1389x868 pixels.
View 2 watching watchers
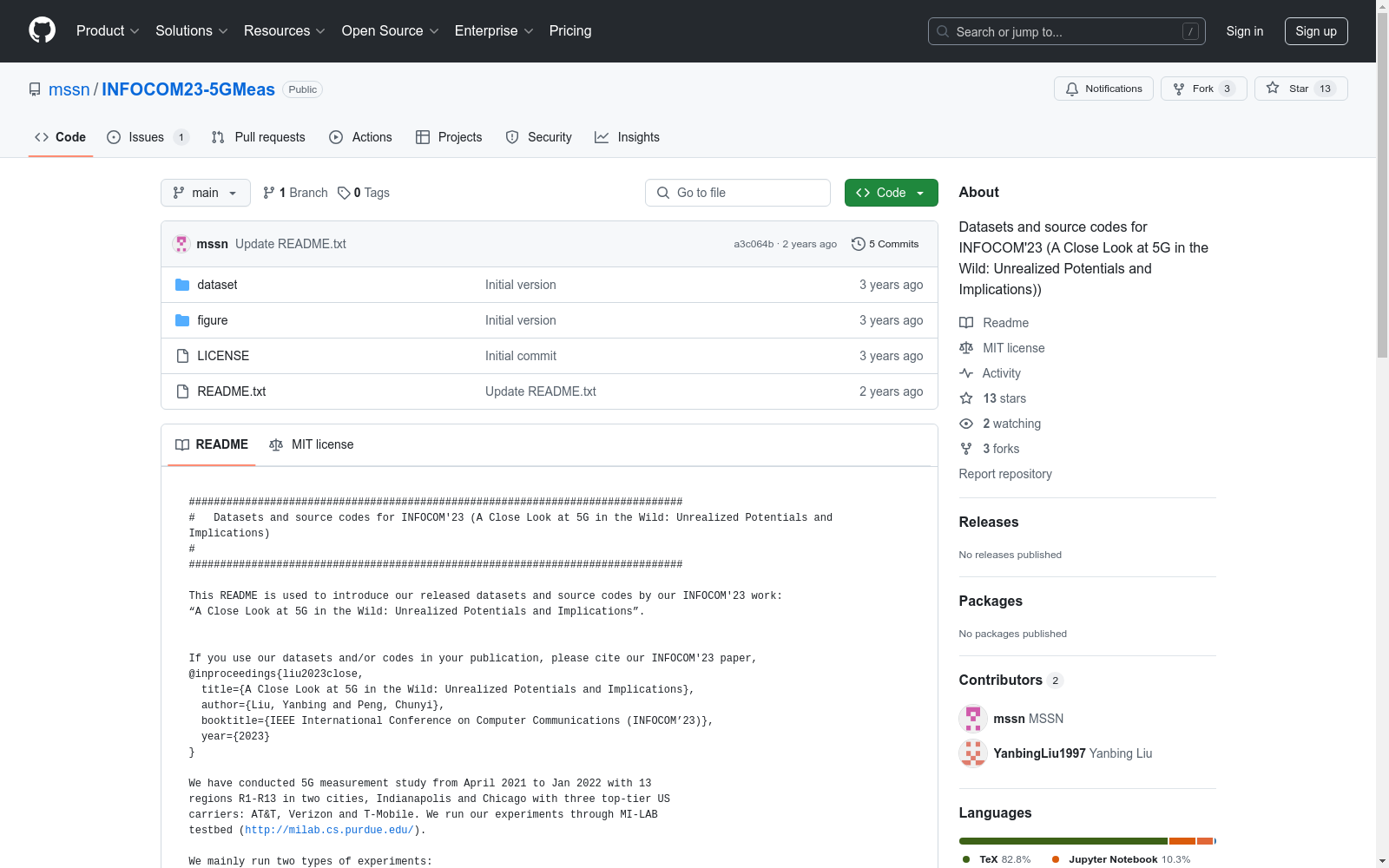coord(1000,424)
